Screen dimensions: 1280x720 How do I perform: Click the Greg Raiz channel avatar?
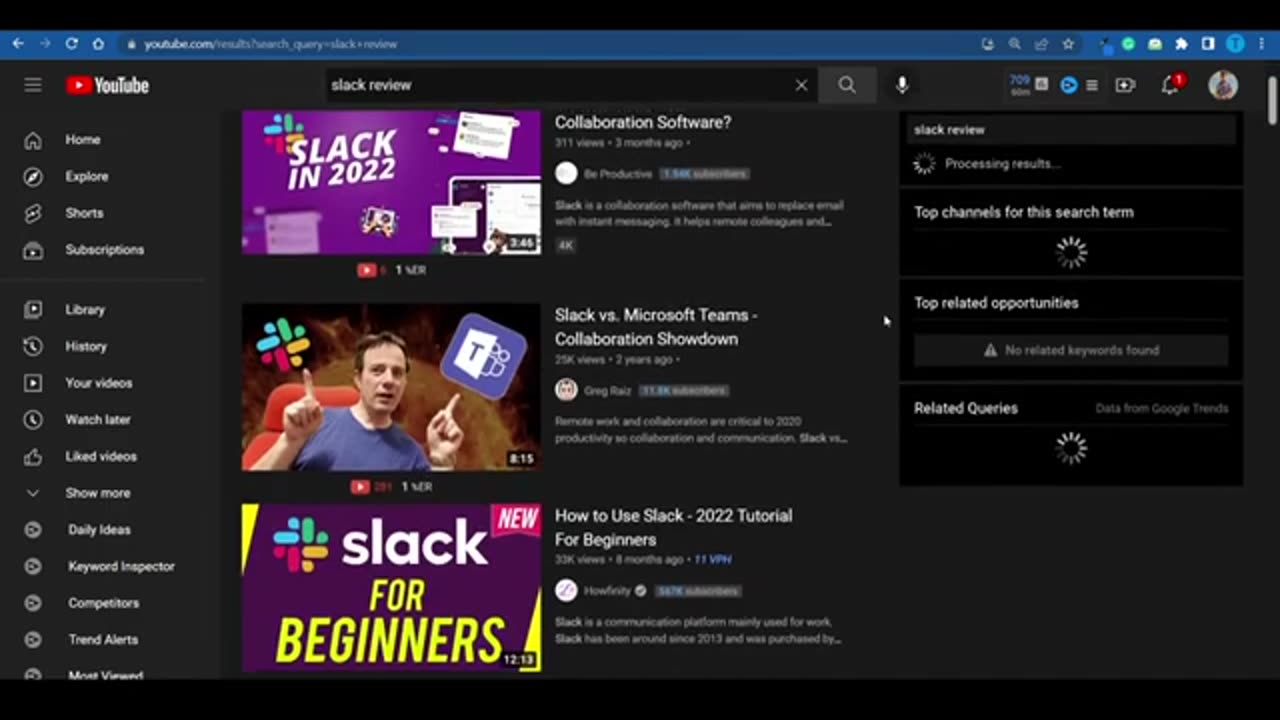pyautogui.click(x=566, y=390)
